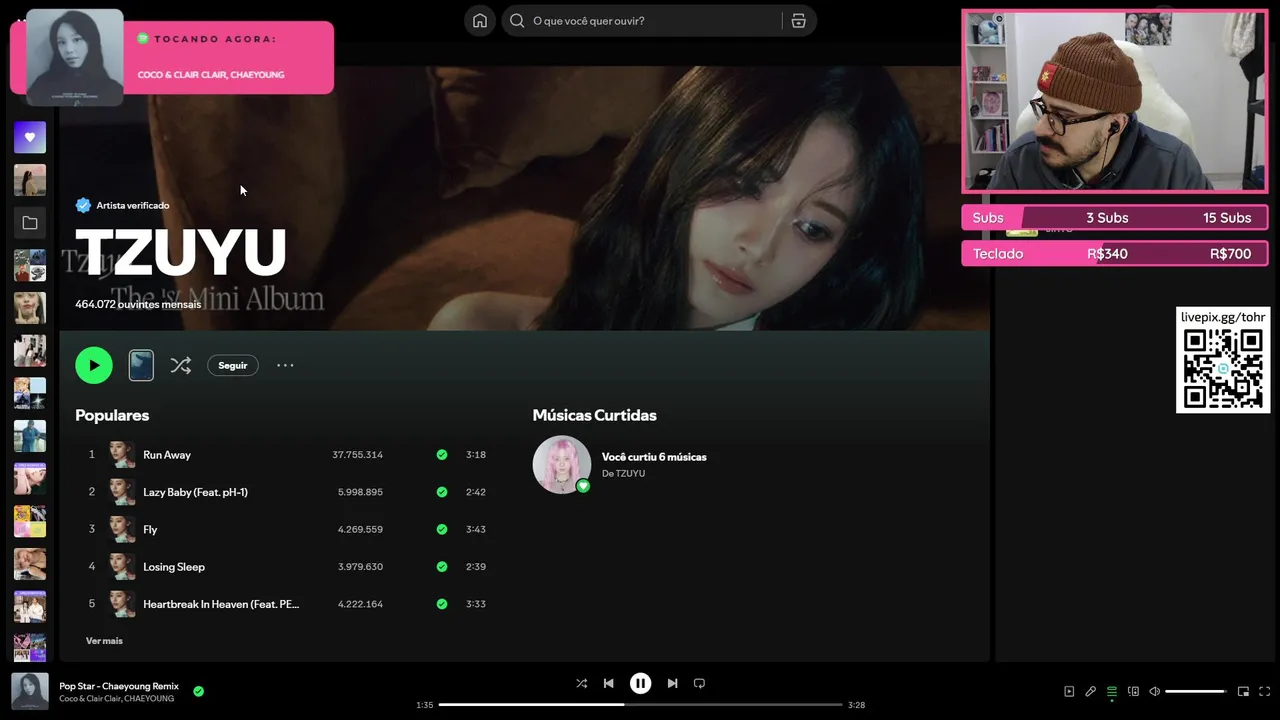Open more options for TZUYU artist
This screenshot has height=720, width=1280.
tap(285, 365)
